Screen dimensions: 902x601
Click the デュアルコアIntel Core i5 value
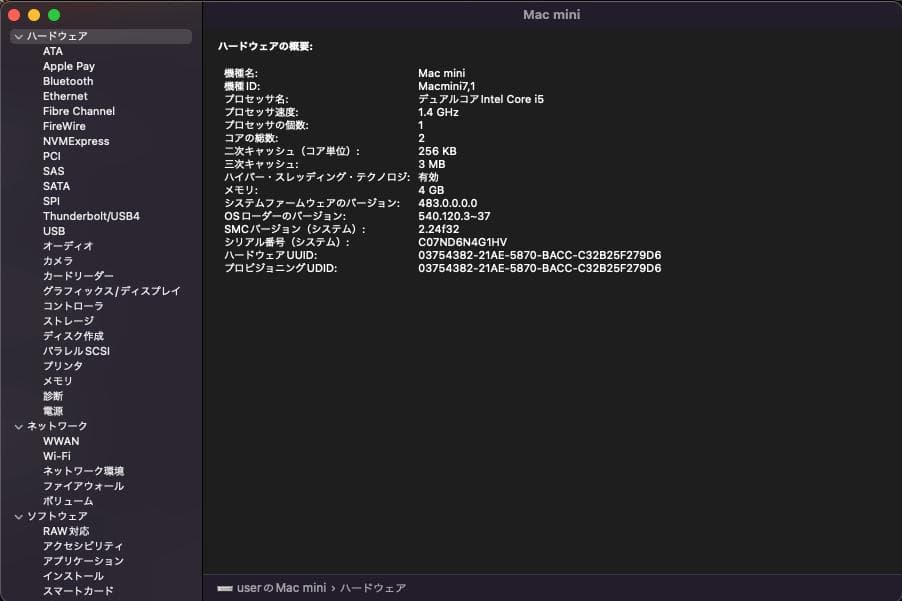coord(481,99)
